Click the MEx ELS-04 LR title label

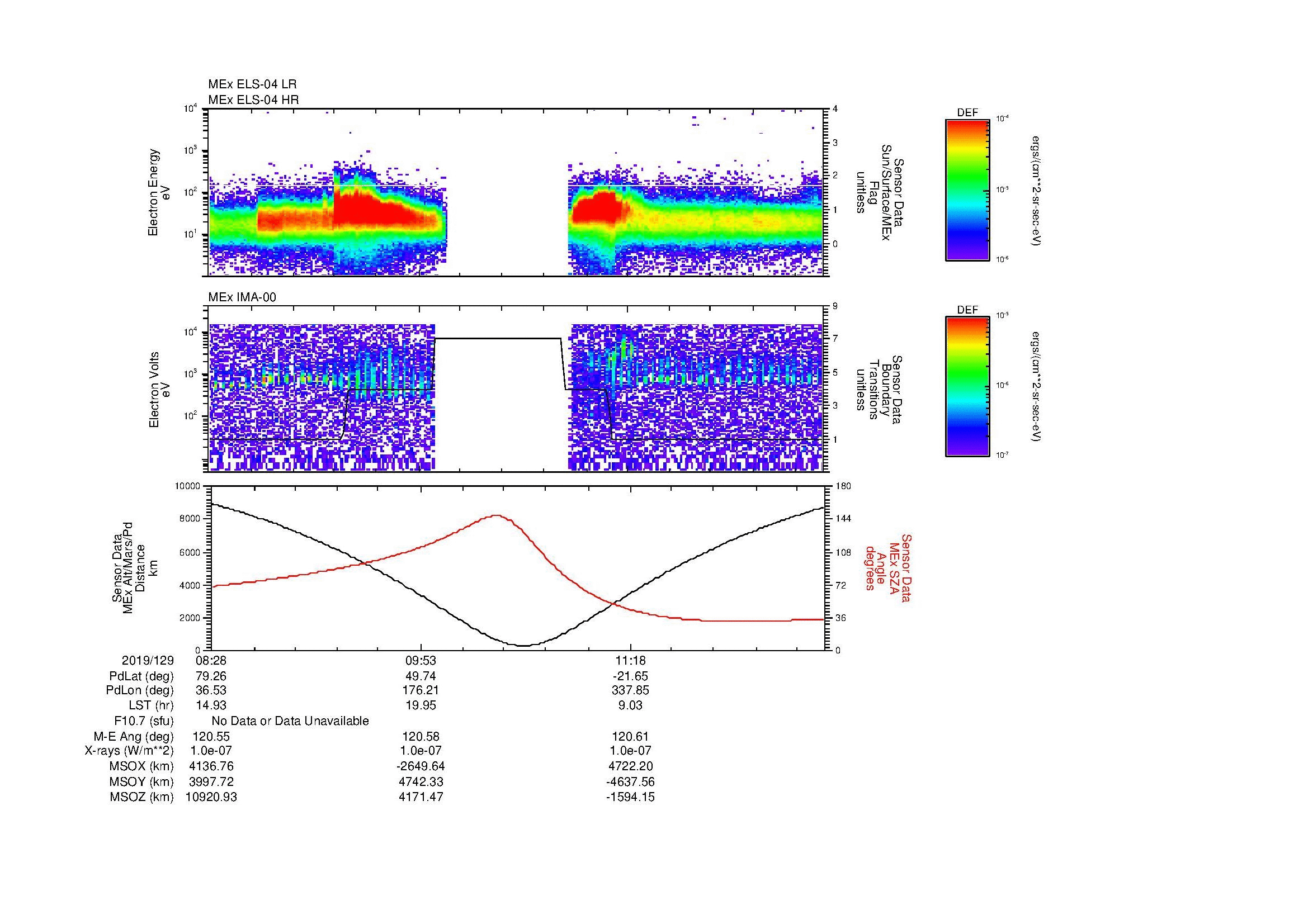point(252,84)
